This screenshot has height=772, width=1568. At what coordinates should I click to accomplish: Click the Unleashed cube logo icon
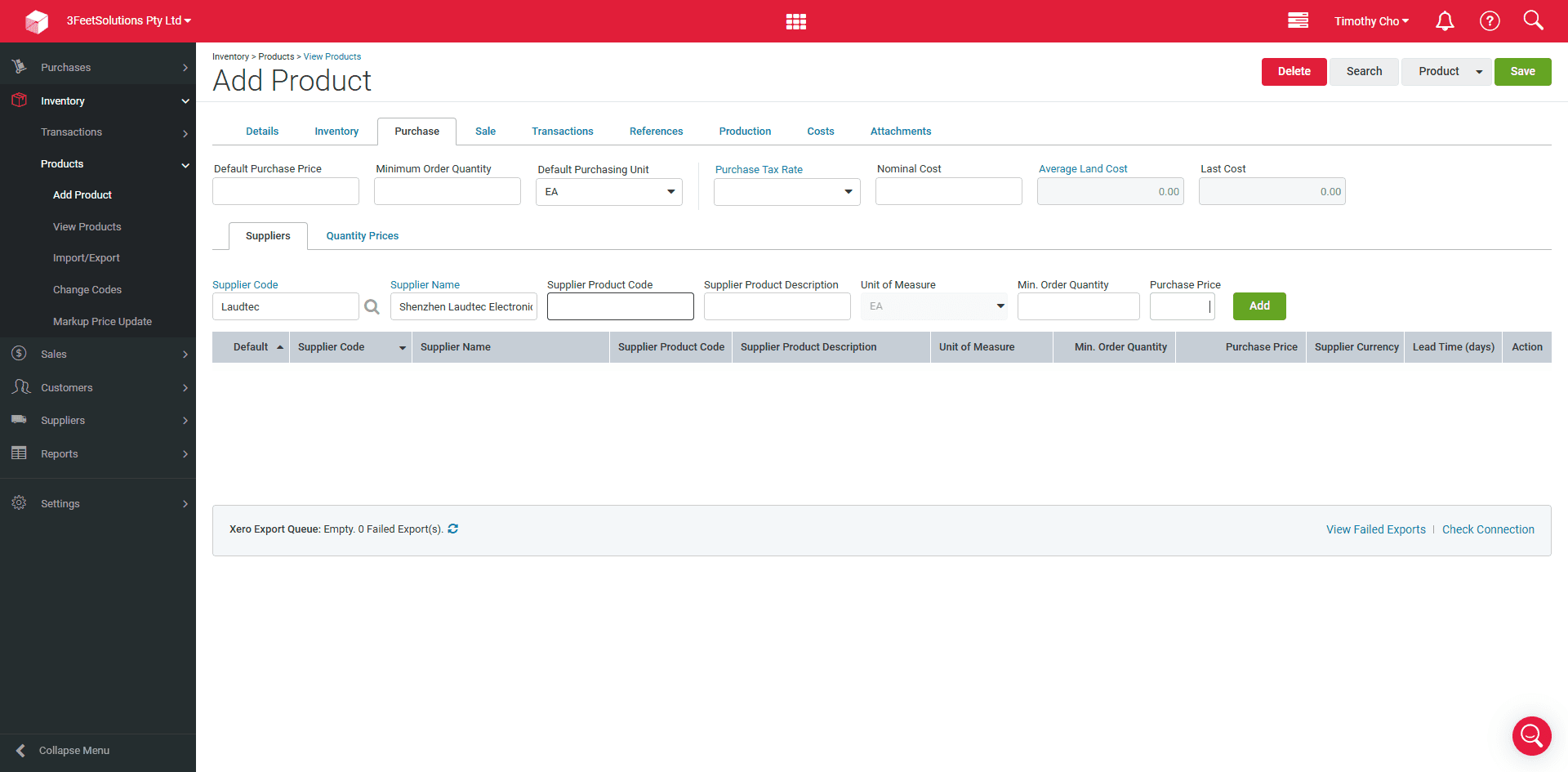click(37, 21)
